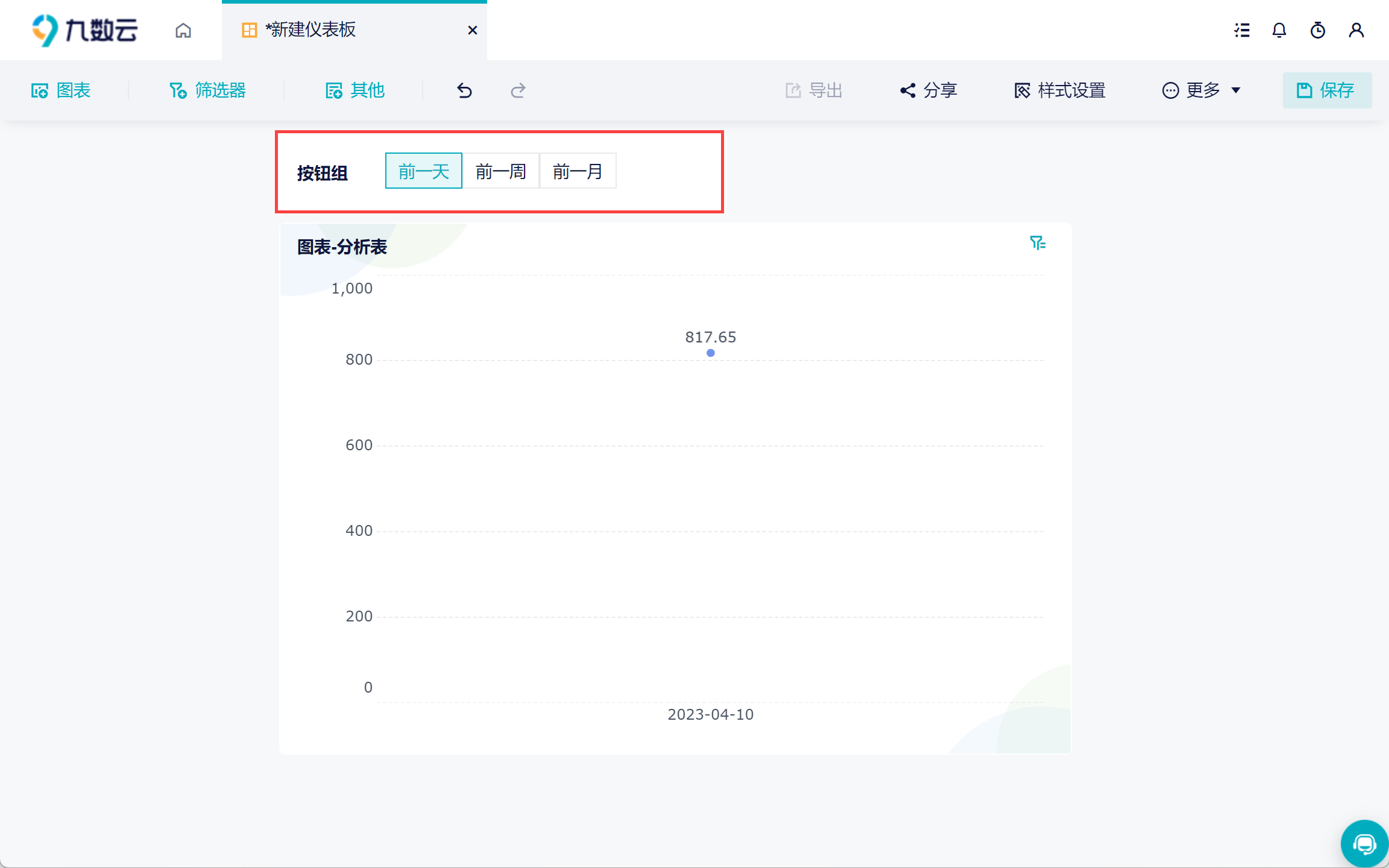Click the home icon
Screen dimensions: 1389x868
(x=183, y=30)
